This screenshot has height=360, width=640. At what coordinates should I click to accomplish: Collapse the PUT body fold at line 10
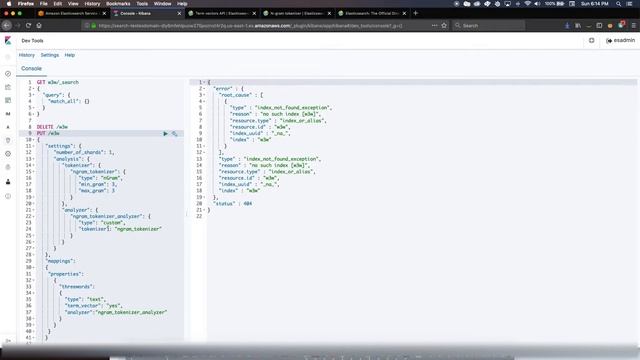[33, 140]
